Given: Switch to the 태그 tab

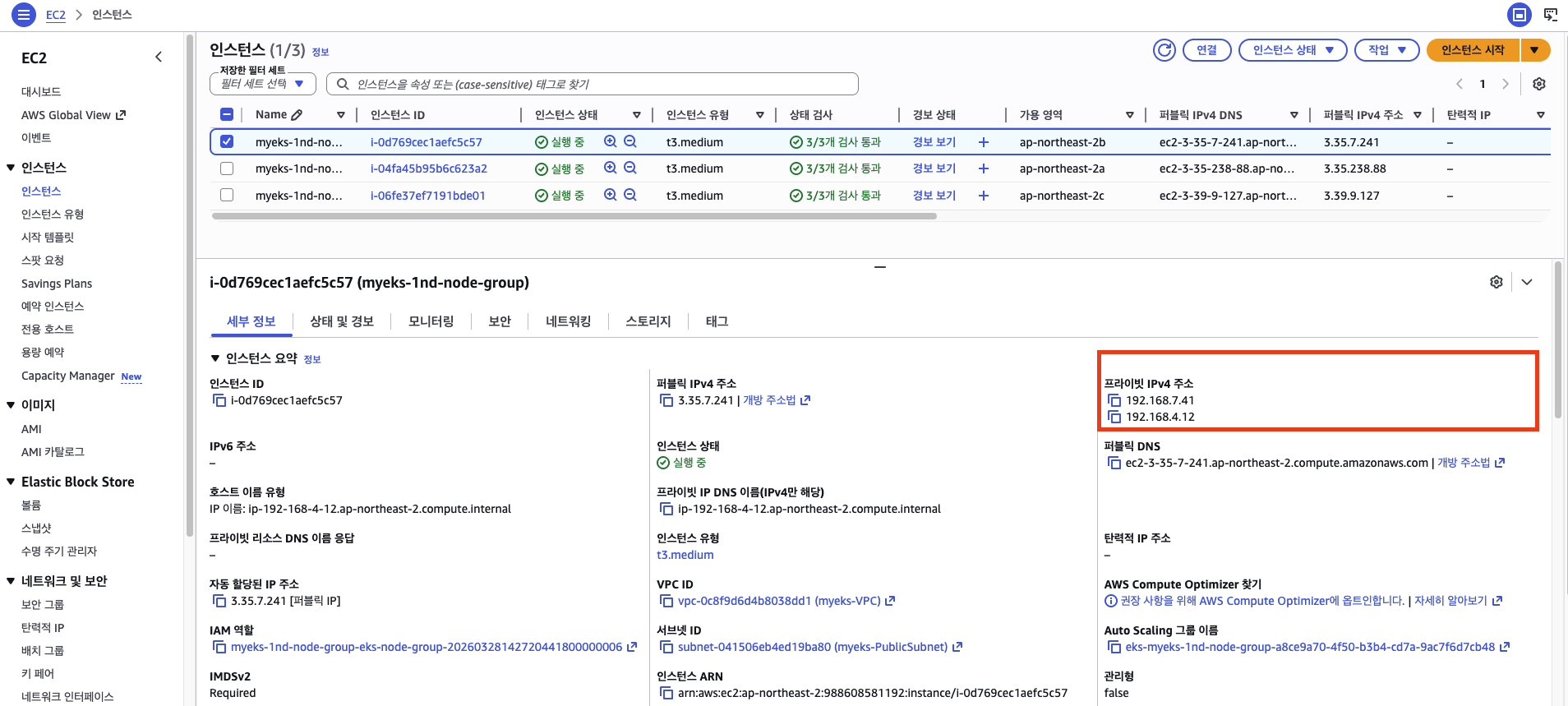Looking at the screenshot, I should click(x=717, y=321).
